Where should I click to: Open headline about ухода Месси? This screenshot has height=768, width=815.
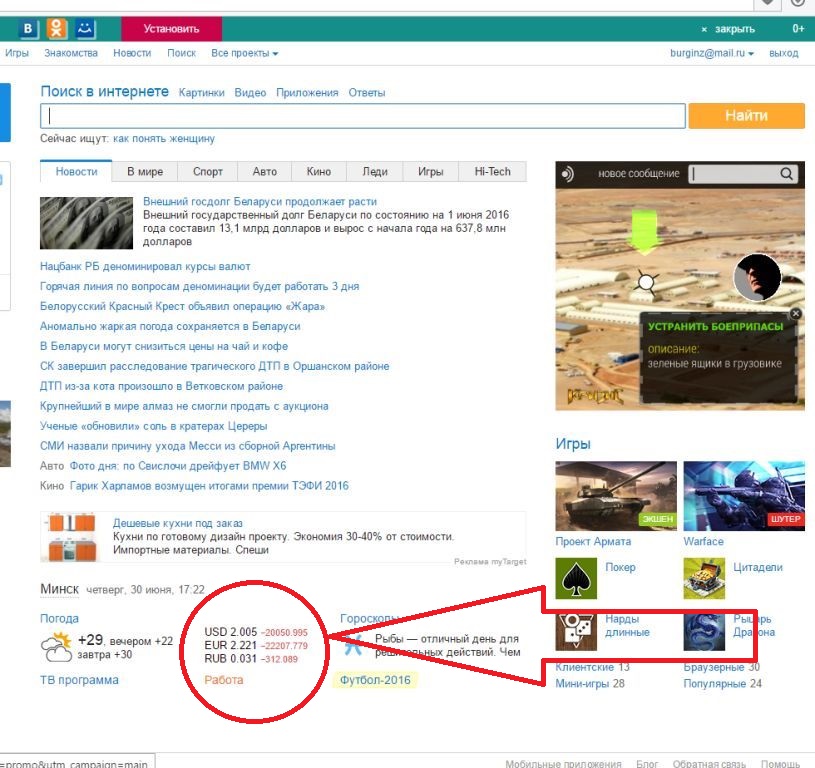tap(188, 446)
